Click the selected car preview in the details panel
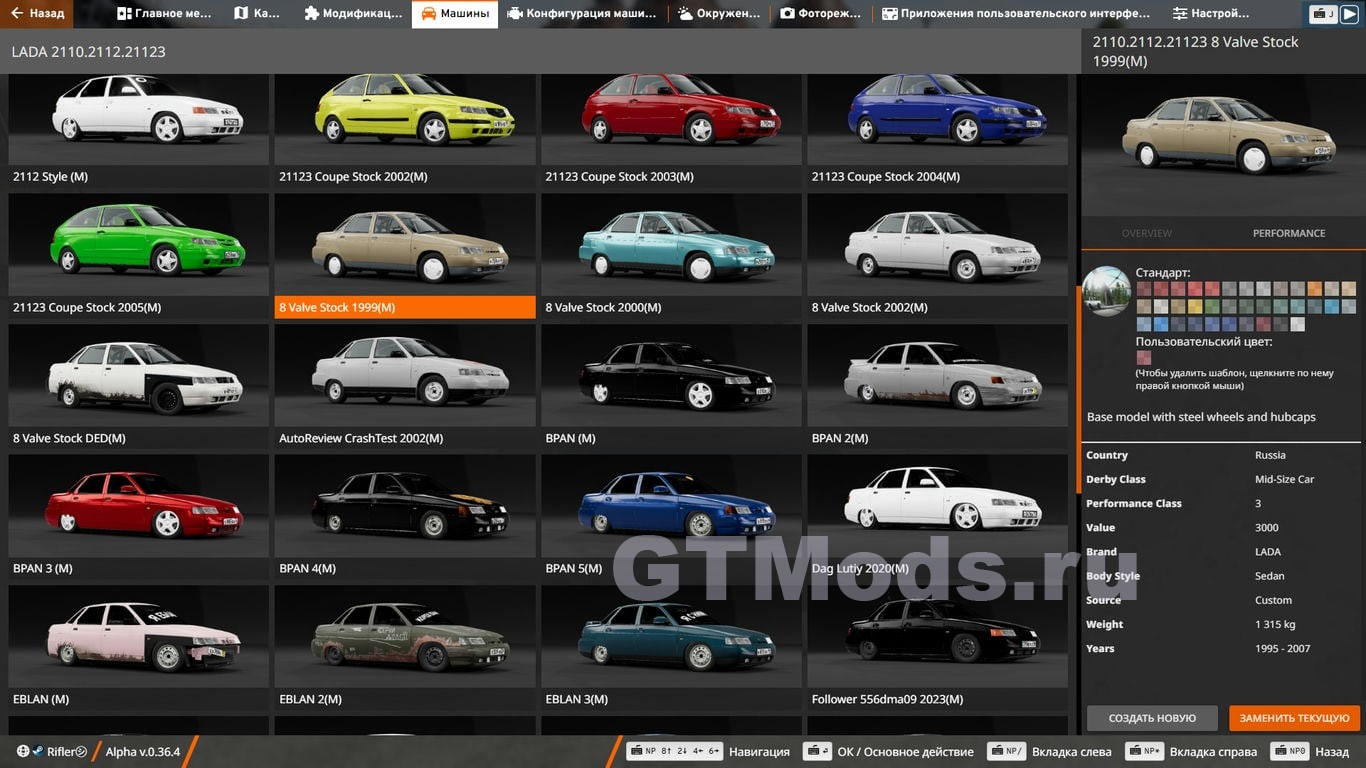1366x768 pixels. click(1223, 145)
